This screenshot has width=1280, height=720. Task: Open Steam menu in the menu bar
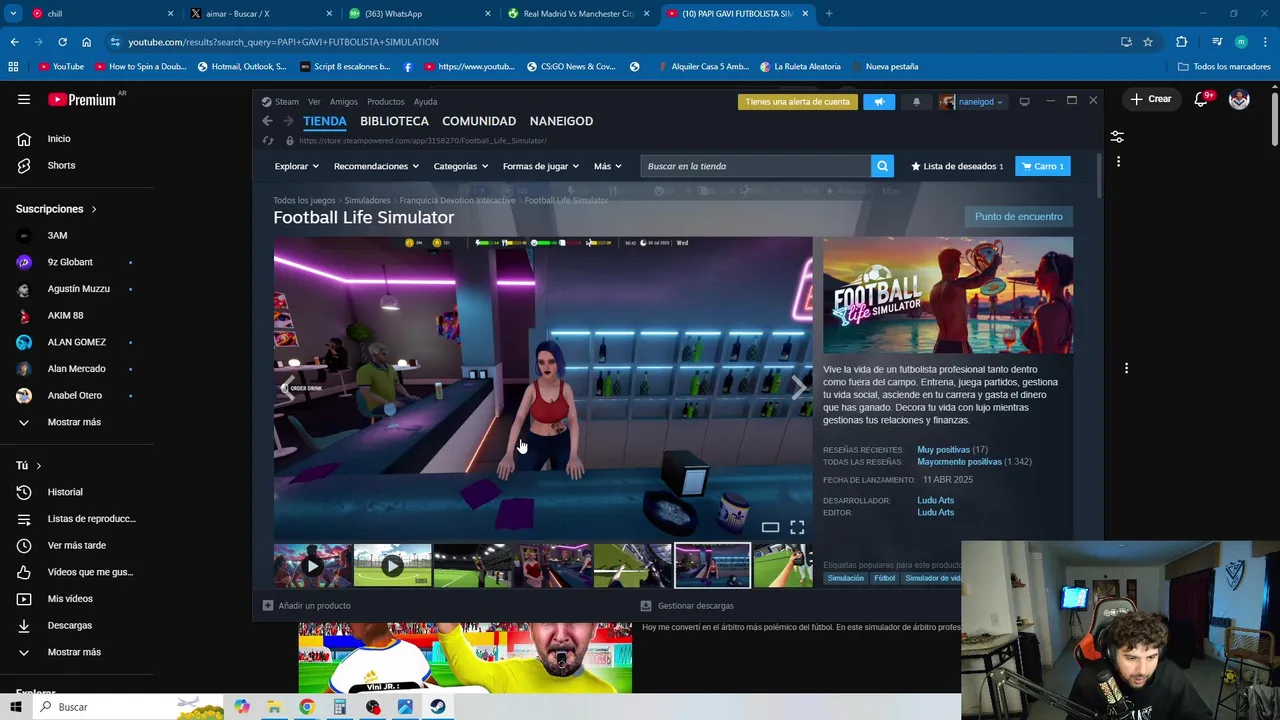pyautogui.click(x=287, y=102)
